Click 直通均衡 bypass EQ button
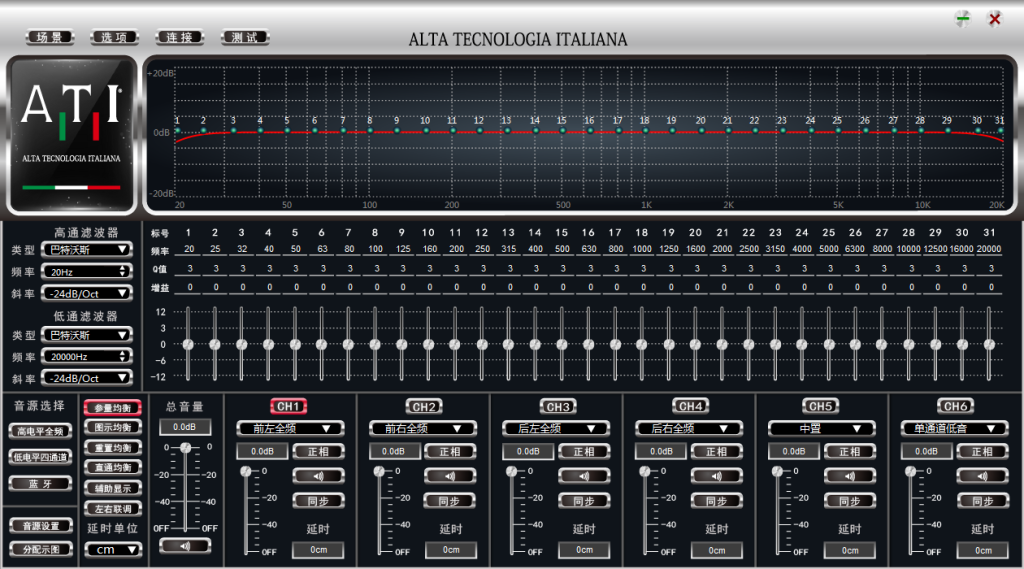Screen dimensions: 1024x569 tap(113, 467)
